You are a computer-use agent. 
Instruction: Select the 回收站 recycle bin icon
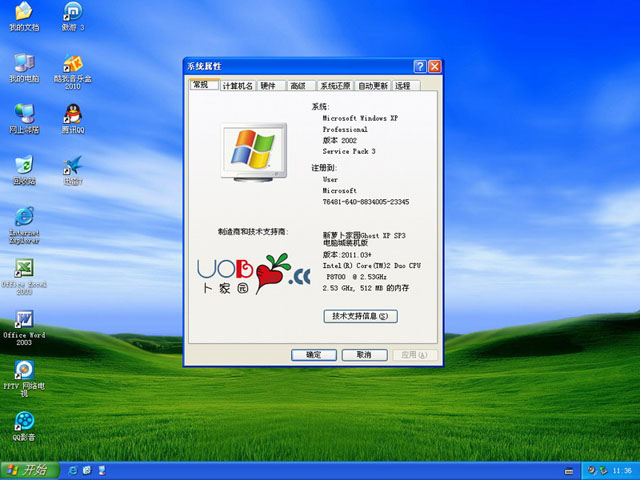click(x=24, y=170)
